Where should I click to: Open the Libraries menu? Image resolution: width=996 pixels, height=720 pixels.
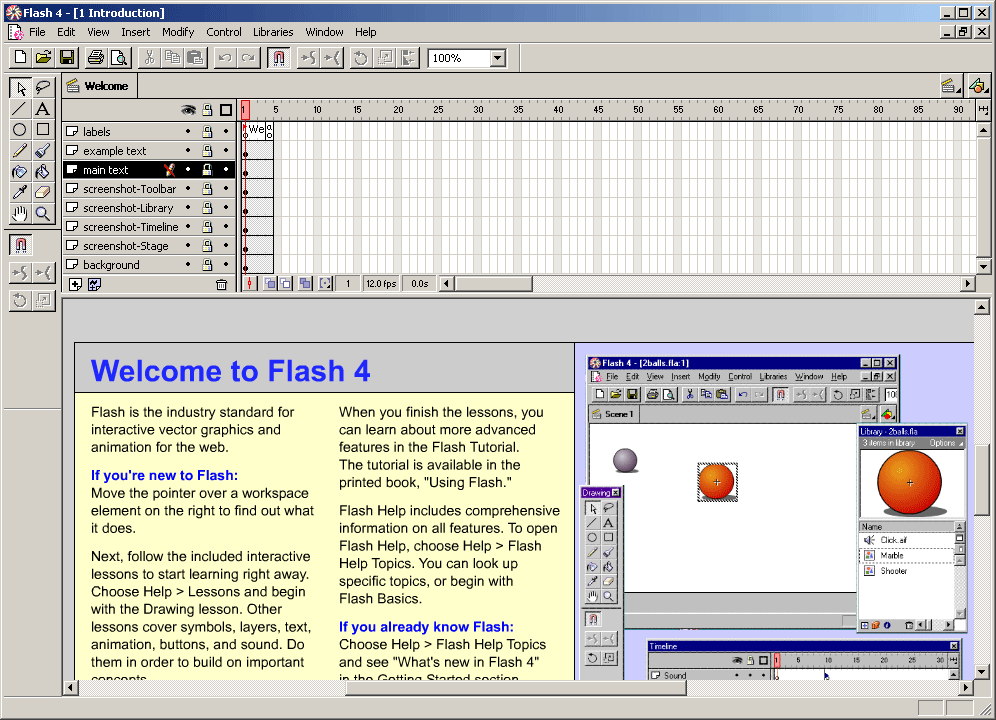tap(273, 32)
